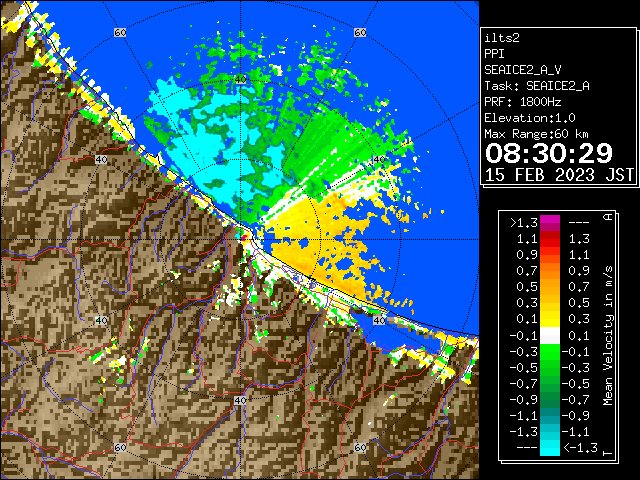Click the '40' range label due north of radar
This screenshot has width=640, height=480.
click(x=240, y=80)
